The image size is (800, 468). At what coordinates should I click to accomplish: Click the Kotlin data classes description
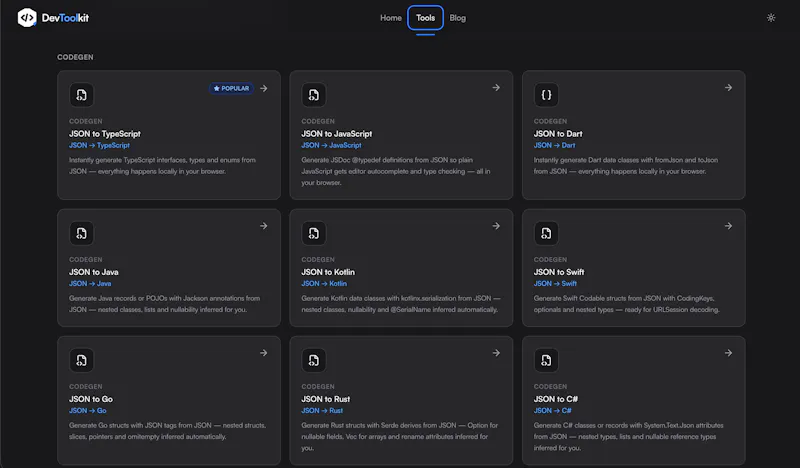401,304
